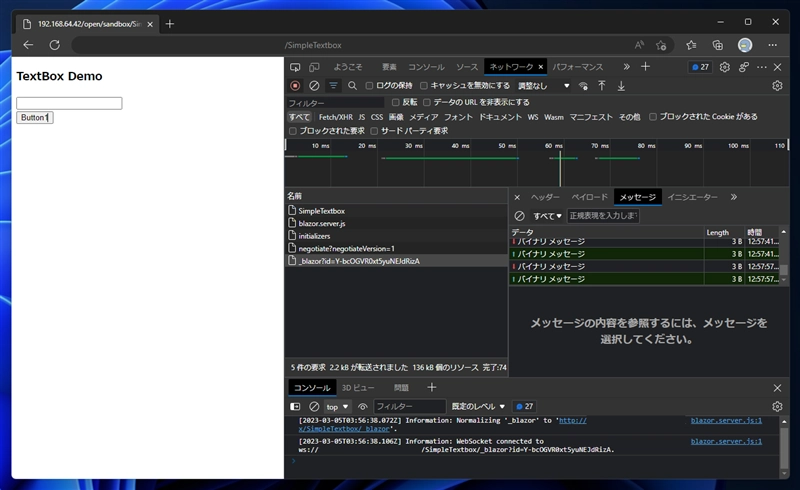Toggle the 反転 checkbox
Screen dimensions: 800x490
click(395, 102)
